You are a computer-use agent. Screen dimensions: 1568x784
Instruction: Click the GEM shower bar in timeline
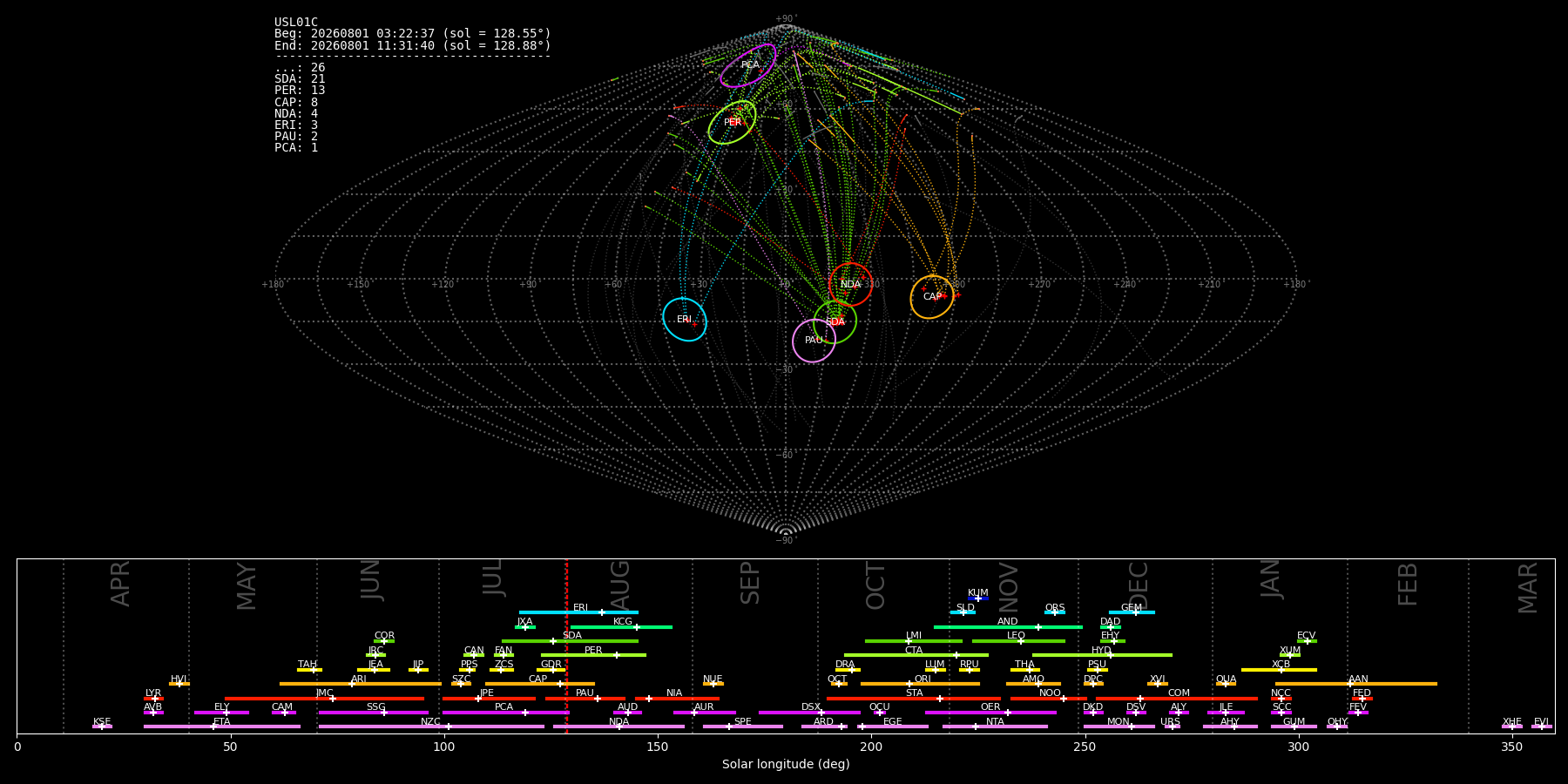tap(1132, 612)
